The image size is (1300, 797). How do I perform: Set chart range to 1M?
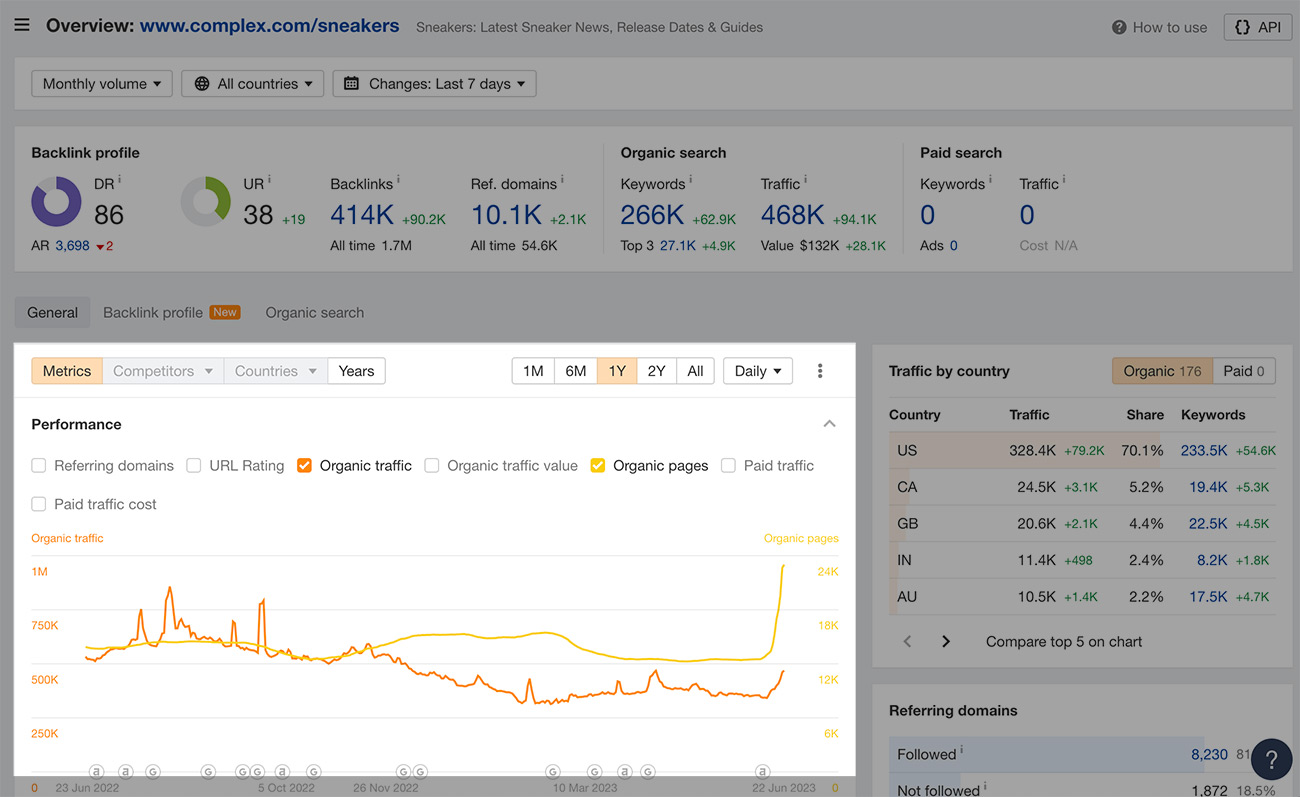point(533,371)
